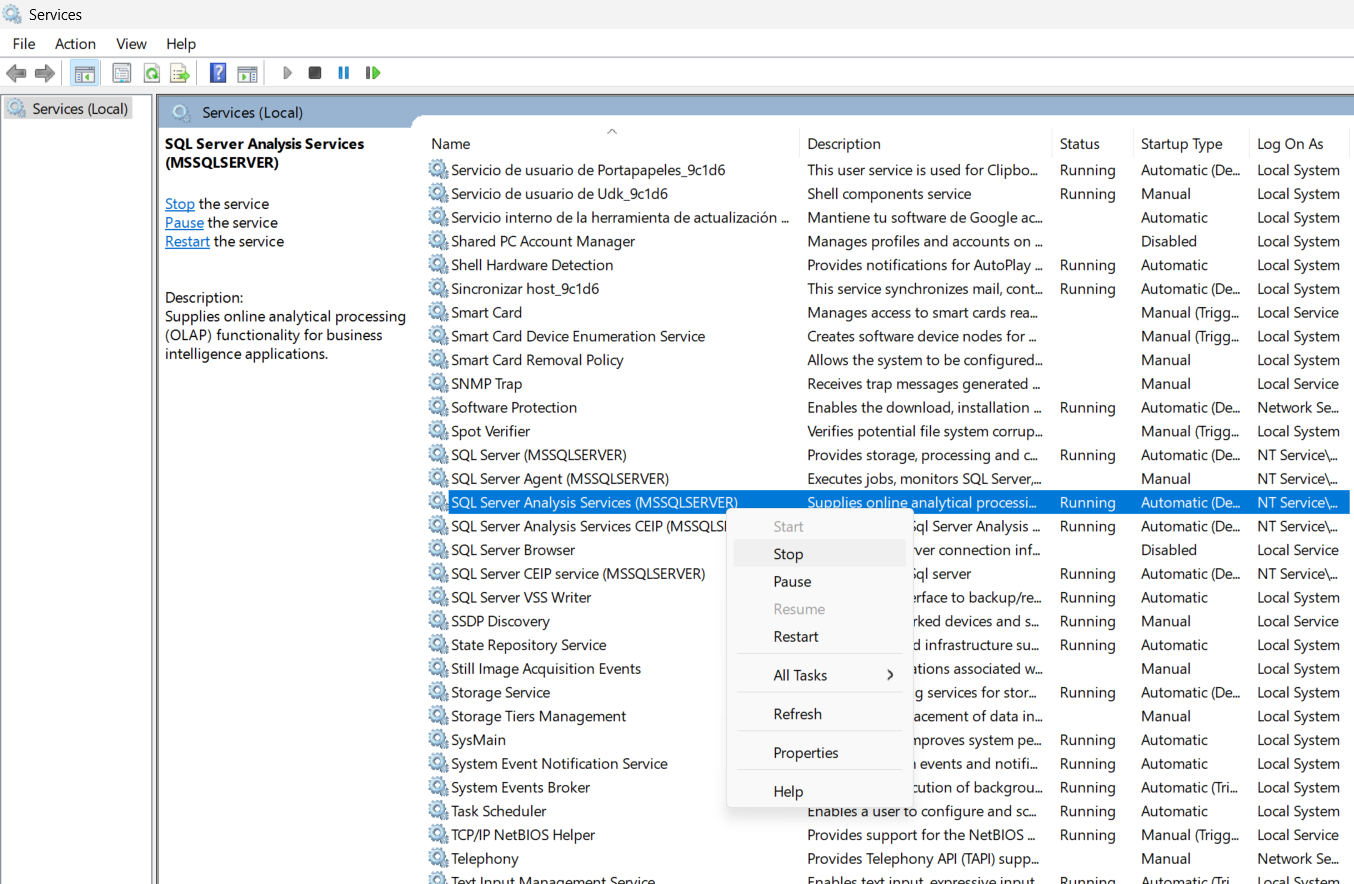
Task: Open the Help menu in menu bar
Action: point(181,44)
